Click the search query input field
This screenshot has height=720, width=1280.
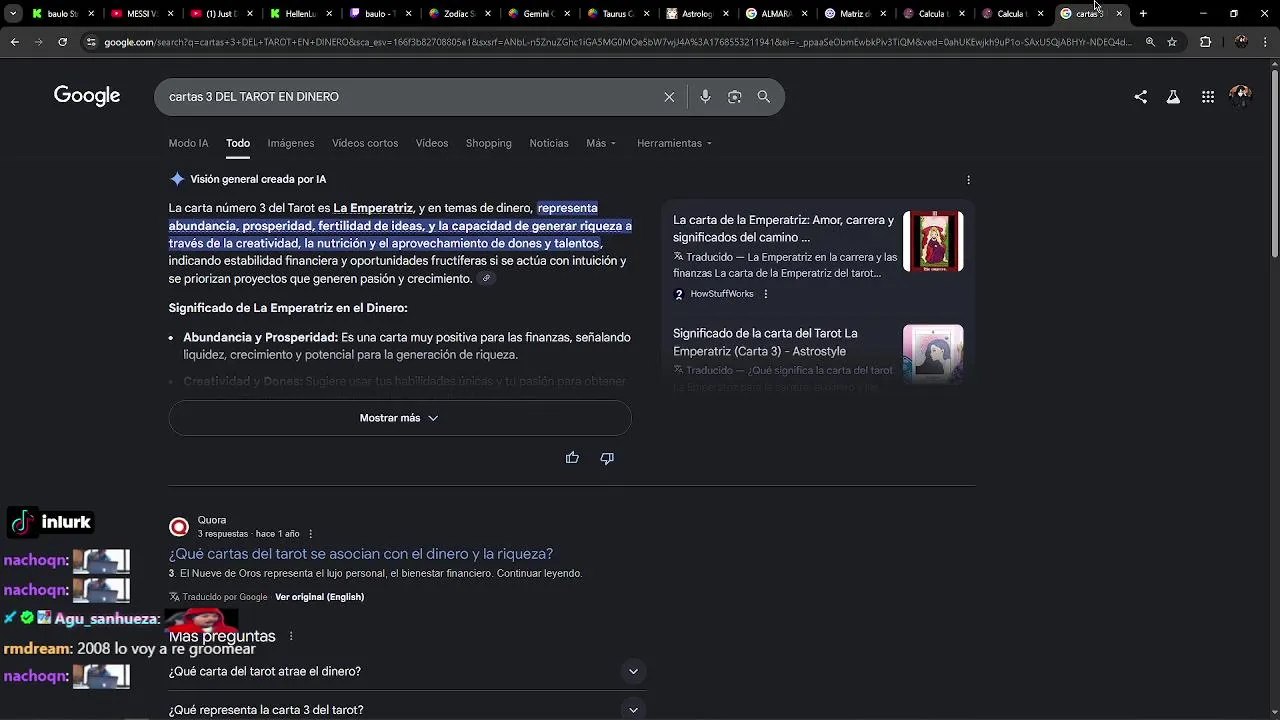click(410, 97)
